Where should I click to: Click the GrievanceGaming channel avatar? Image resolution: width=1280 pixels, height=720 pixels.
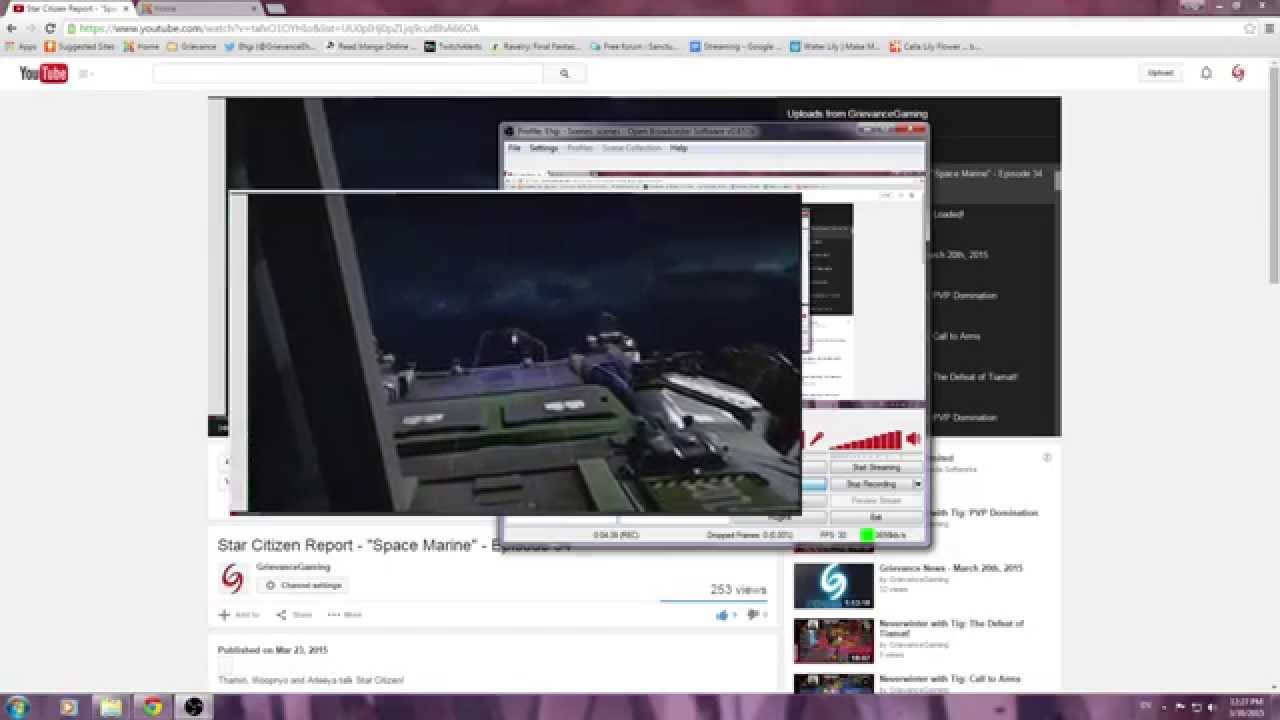pyautogui.click(x=232, y=578)
